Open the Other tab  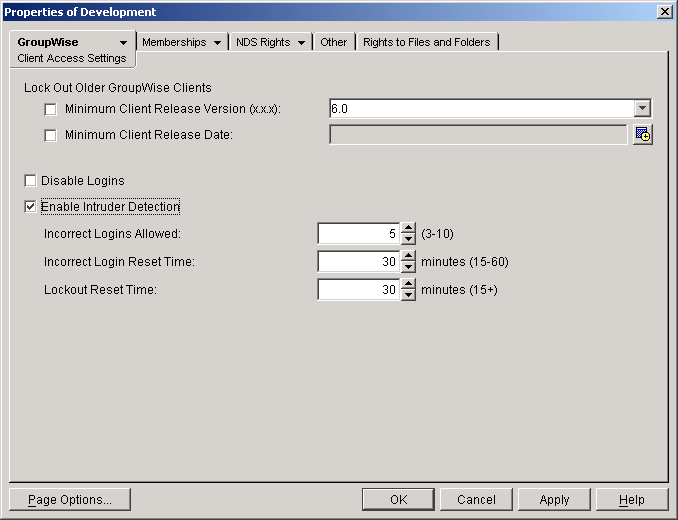333,42
